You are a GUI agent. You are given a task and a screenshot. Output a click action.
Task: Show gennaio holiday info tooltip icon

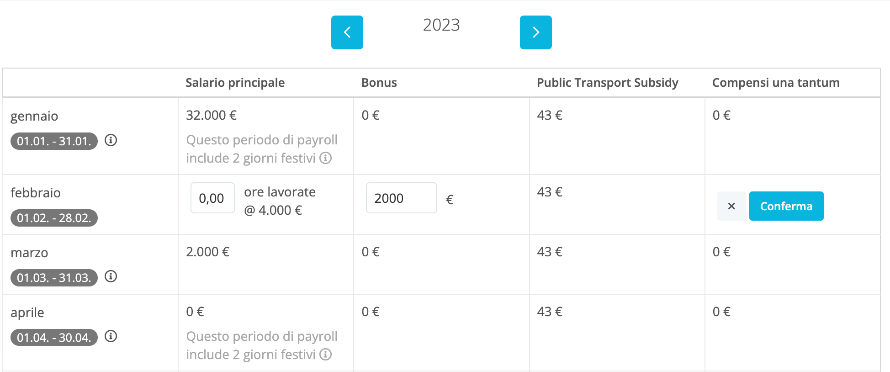pos(325,158)
